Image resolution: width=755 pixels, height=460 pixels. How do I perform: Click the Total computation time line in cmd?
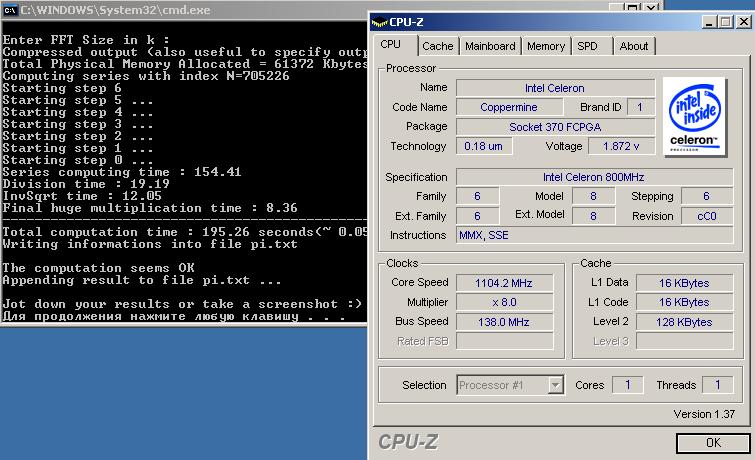(x=185, y=232)
